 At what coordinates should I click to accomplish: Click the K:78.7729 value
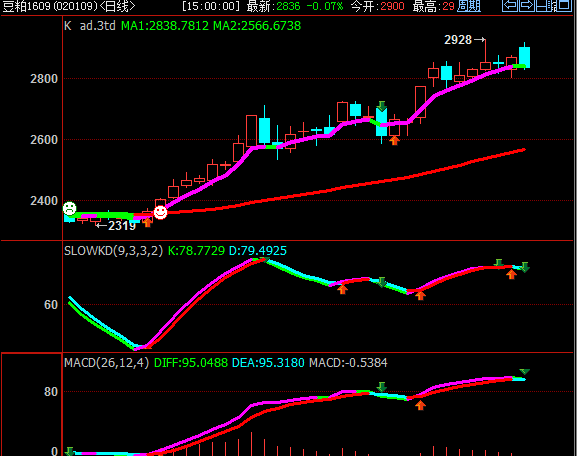pos(196,251)
